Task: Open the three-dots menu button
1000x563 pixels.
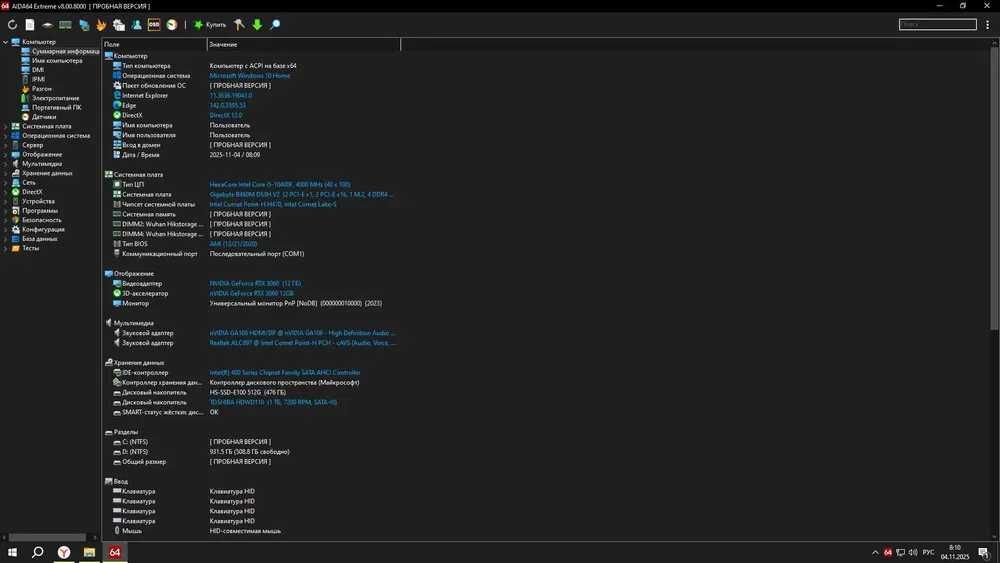Action: tap(988, 24)
